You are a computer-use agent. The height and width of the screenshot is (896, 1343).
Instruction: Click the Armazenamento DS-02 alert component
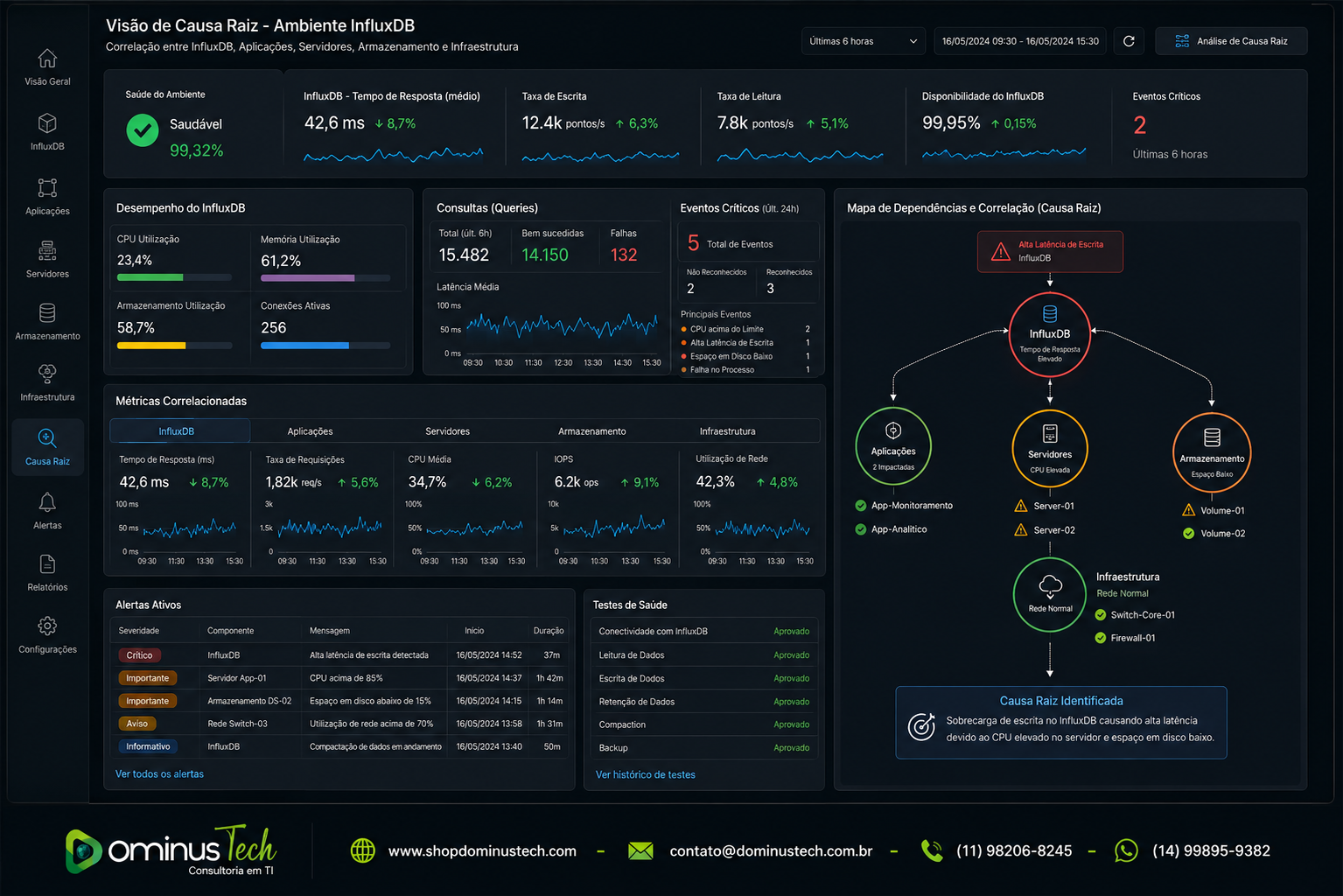(249, 701)
